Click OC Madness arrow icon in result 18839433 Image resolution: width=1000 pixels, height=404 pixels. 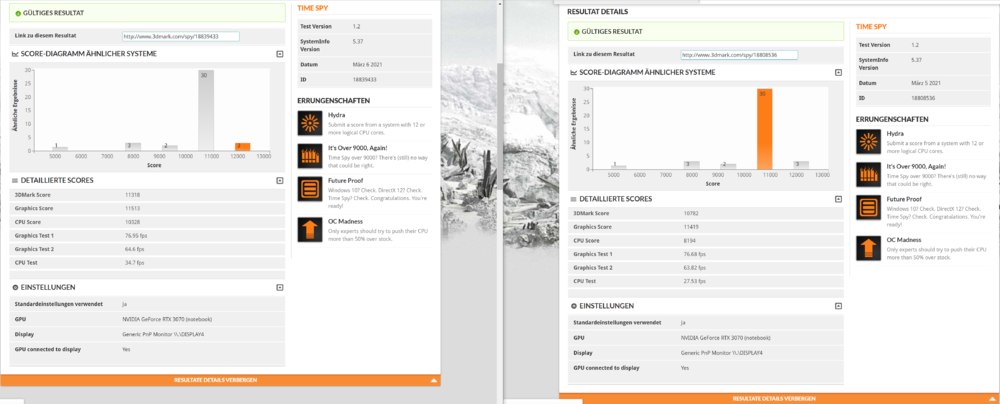point(310,230)
